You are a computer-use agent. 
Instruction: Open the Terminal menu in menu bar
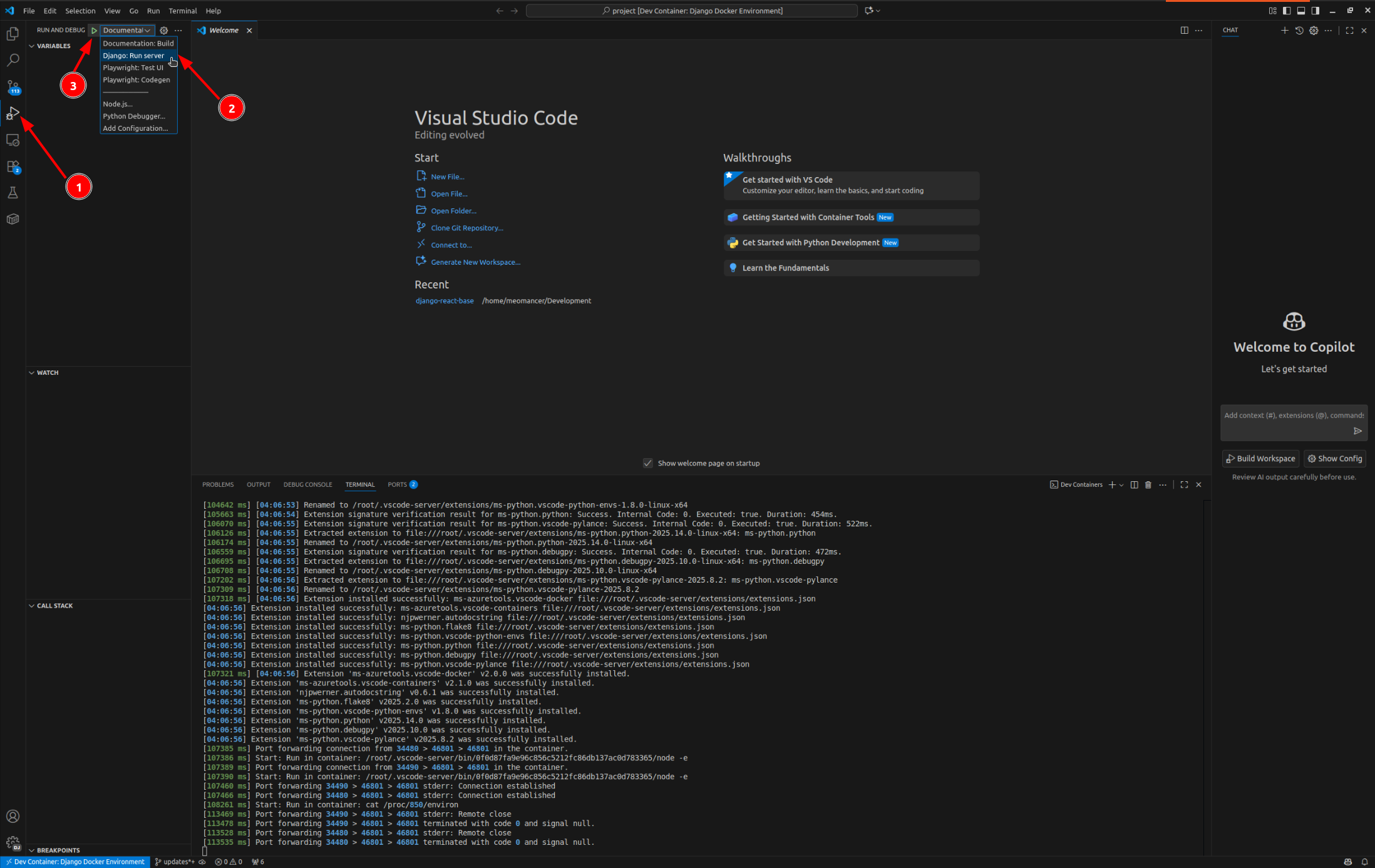[182, 11]
